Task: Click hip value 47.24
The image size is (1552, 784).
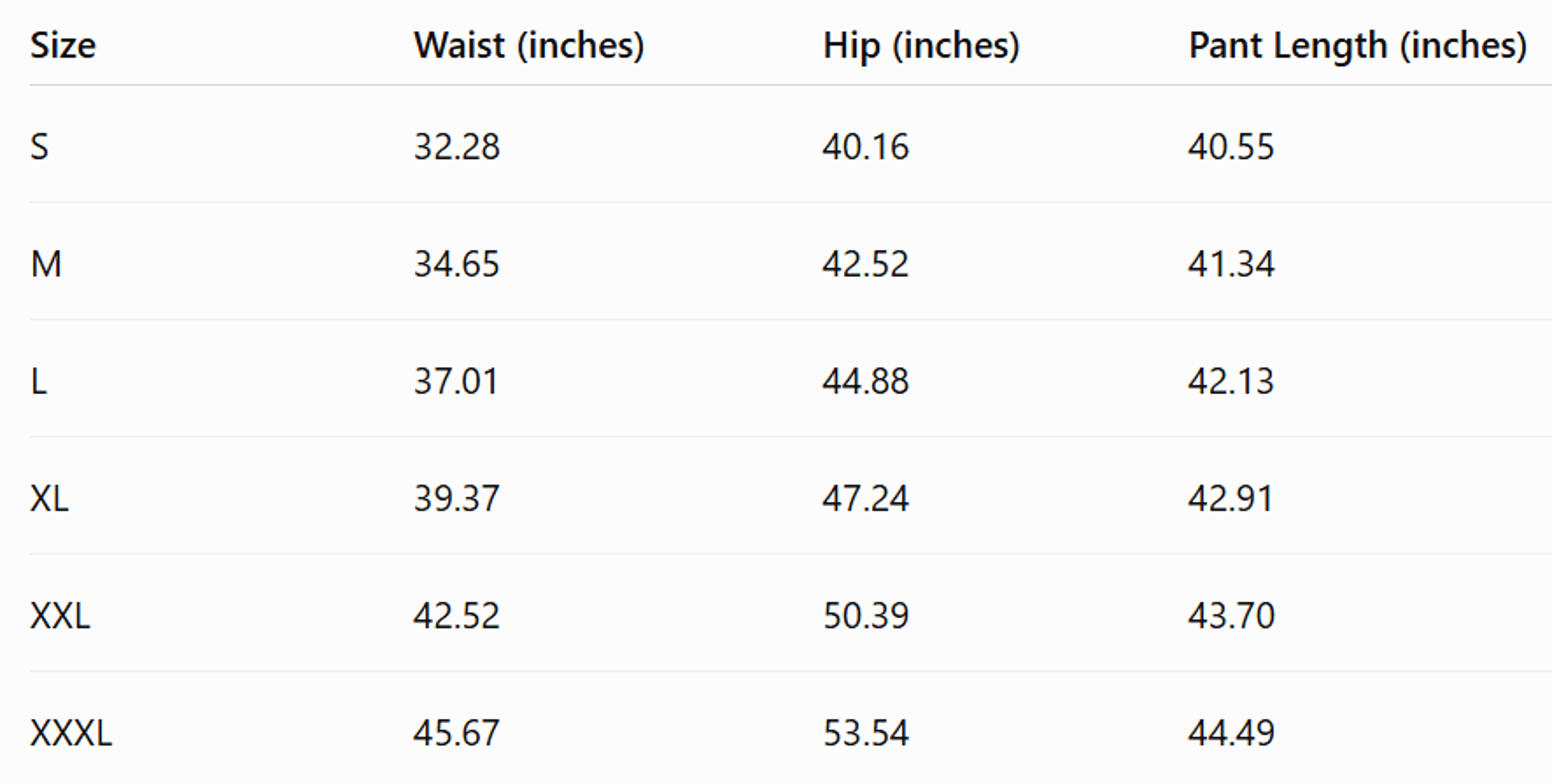Action: [866, 498]
